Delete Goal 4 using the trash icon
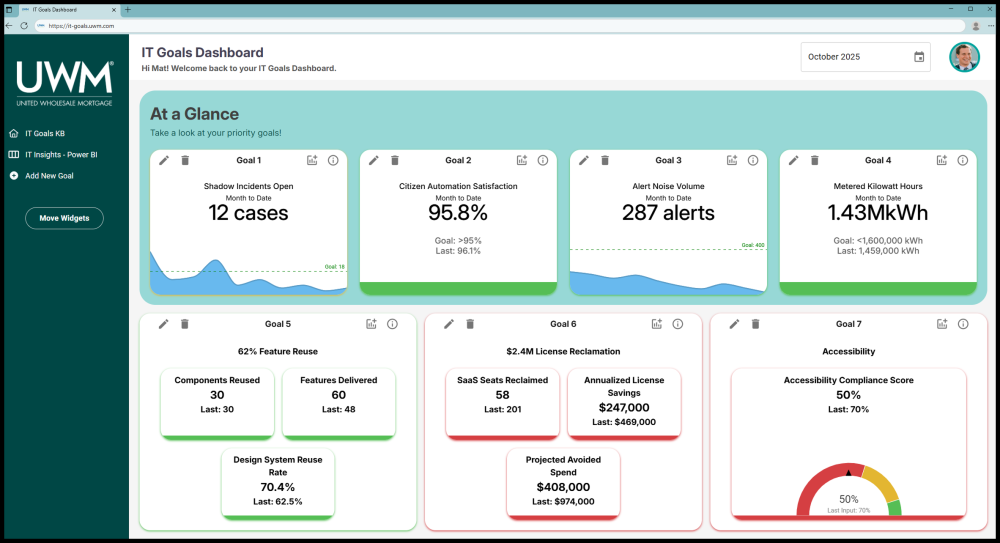 (x=814, y=160)
